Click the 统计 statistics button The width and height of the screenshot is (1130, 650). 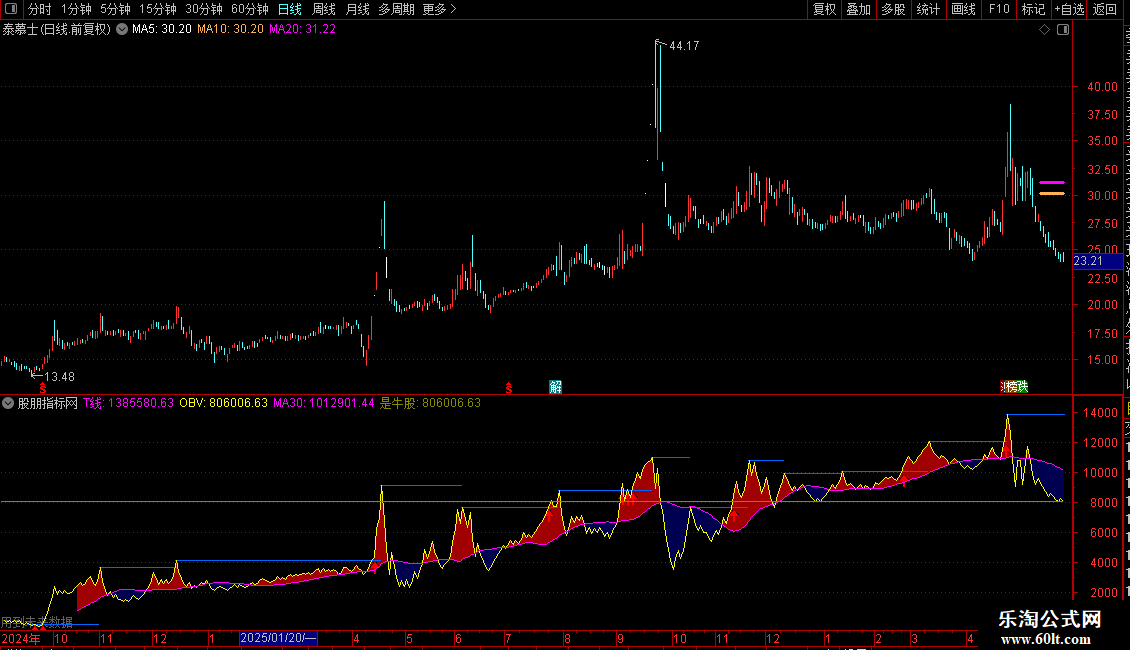click(x=927, y=9)
